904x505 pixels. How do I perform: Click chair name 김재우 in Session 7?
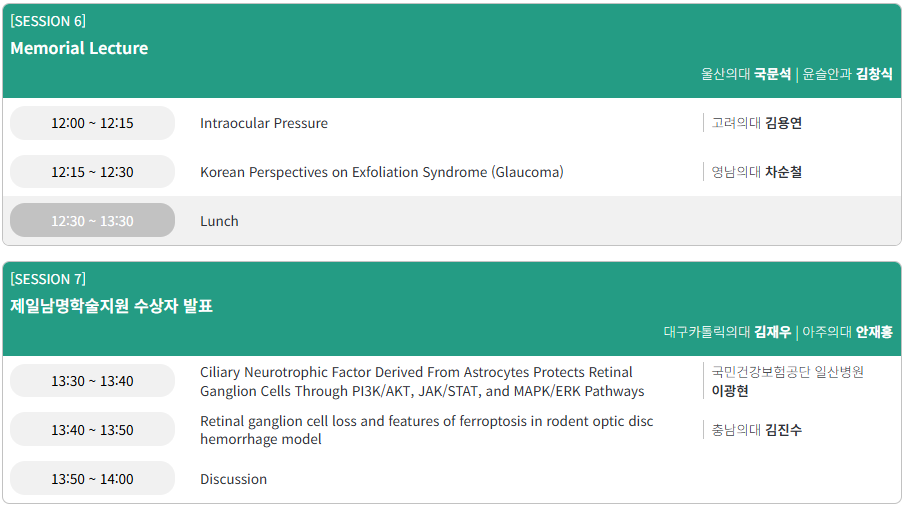point(772,332)
